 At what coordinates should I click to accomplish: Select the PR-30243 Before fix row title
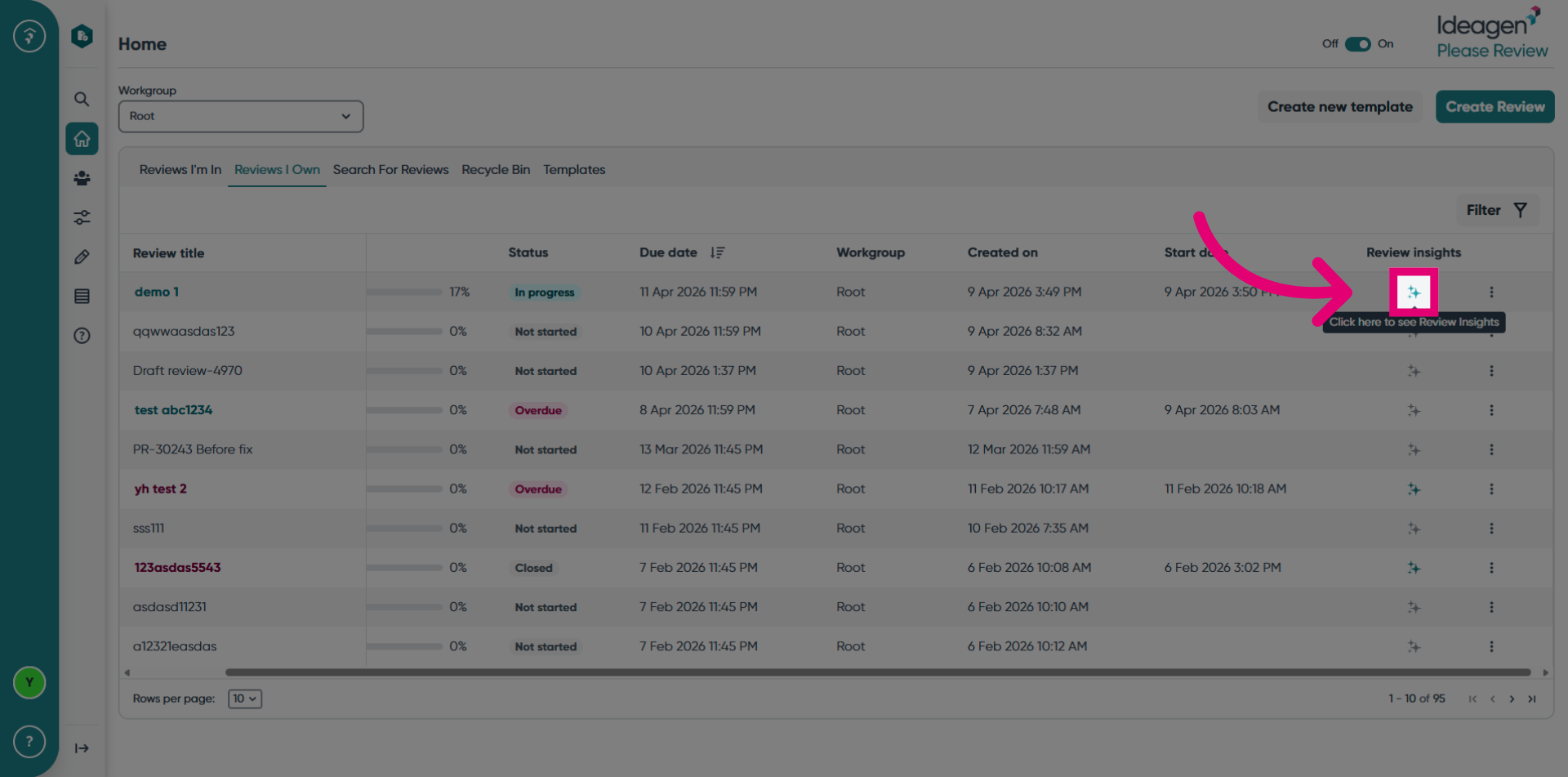click(x=193, y=449)
